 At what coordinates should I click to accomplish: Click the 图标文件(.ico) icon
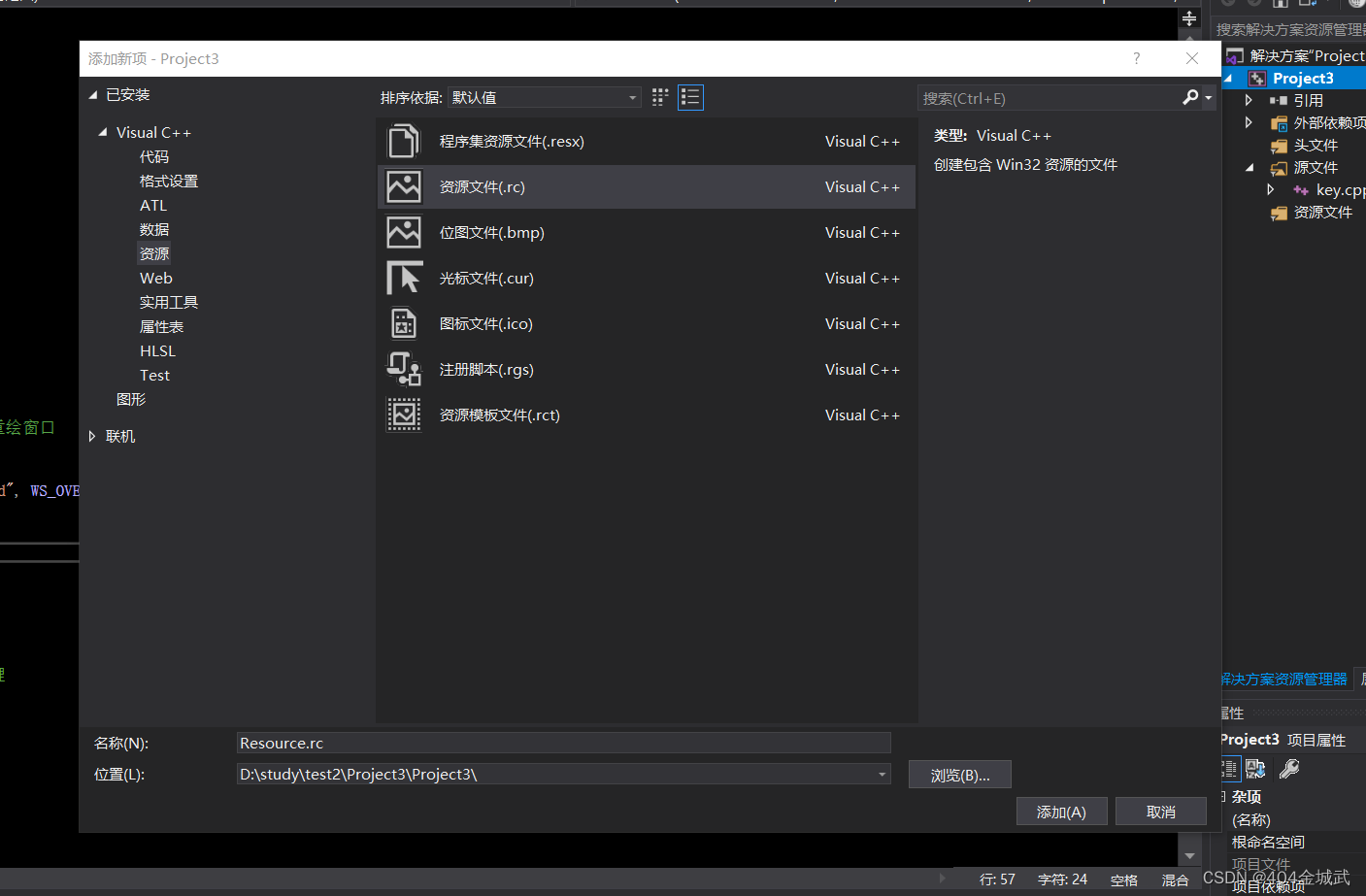pyautogui.click(x=404, y=324)
